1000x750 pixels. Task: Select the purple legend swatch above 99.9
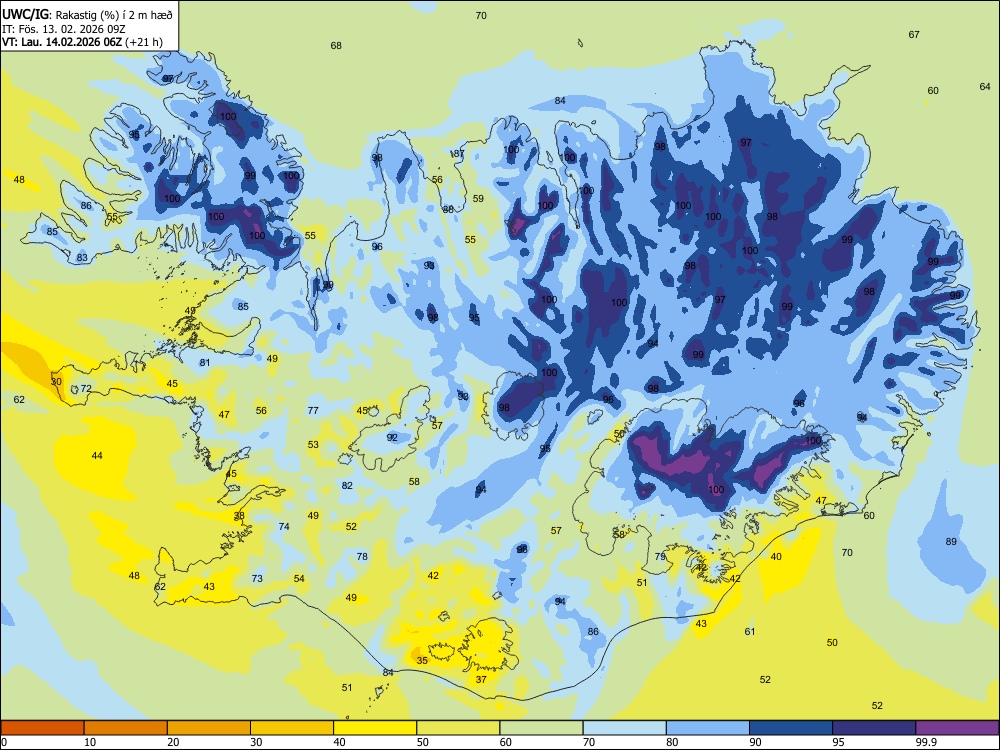[957, 728]
